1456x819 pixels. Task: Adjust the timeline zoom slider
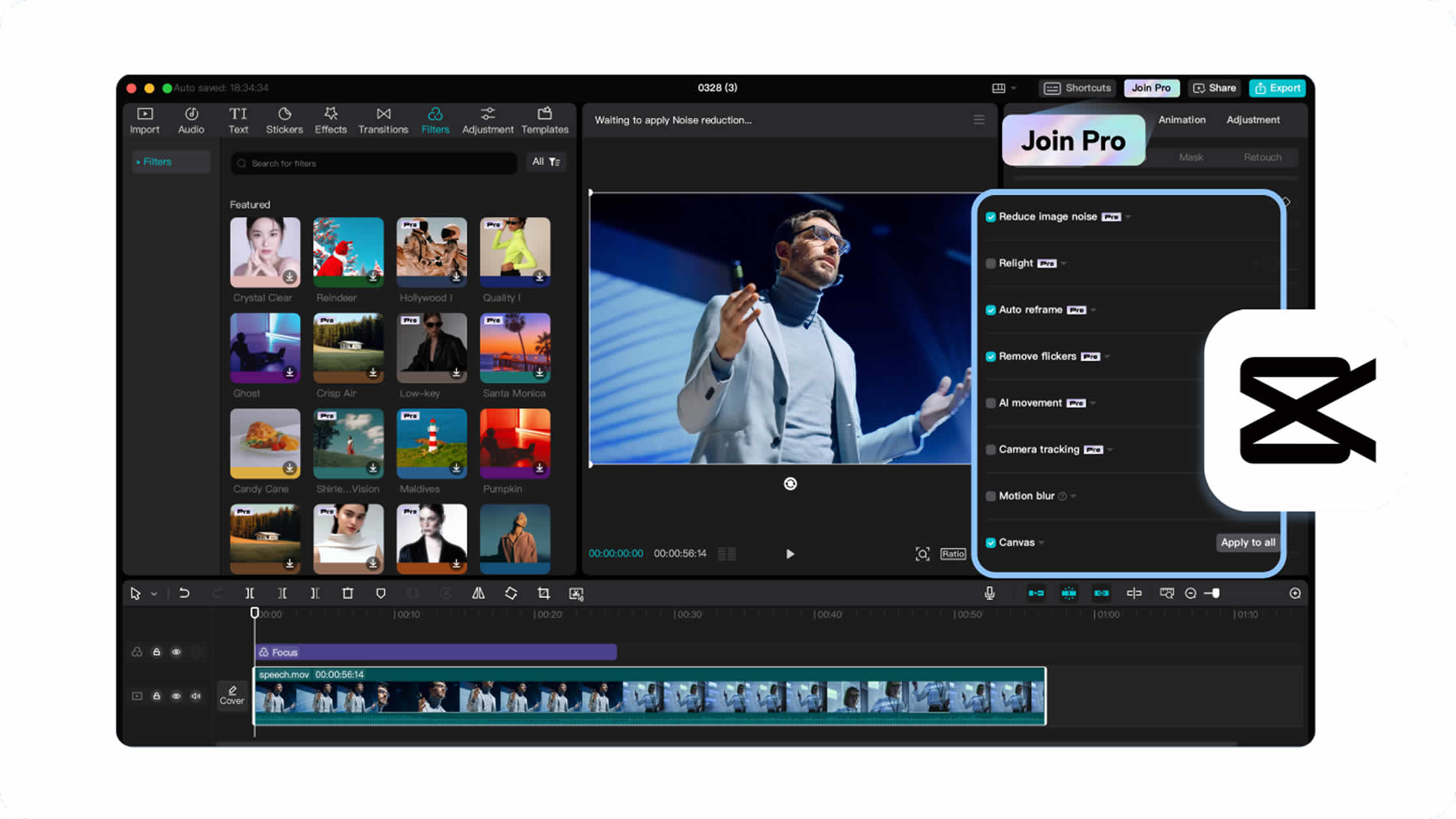[x=1215, y=593]
